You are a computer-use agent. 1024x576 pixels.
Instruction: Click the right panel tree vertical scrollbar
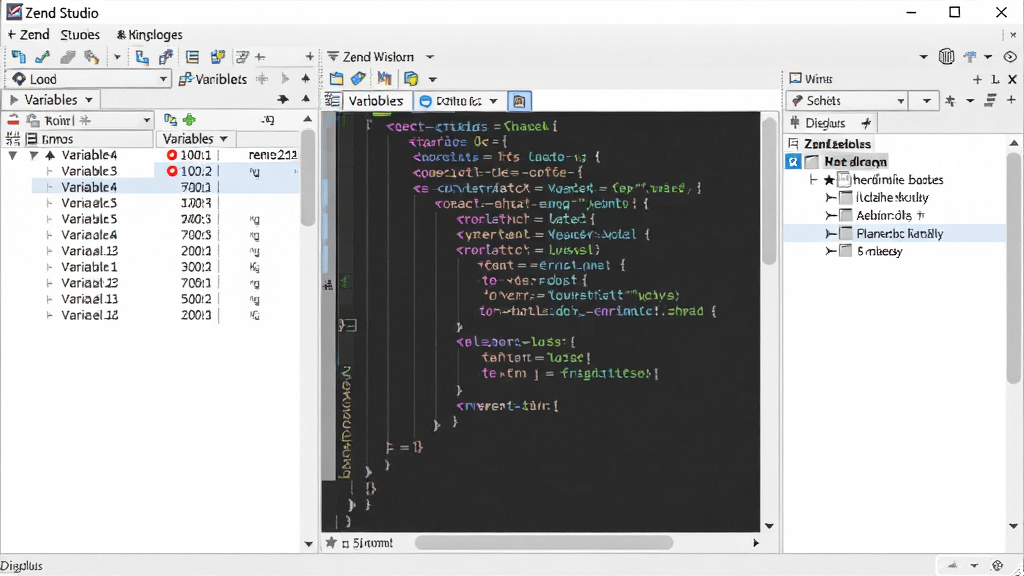(1013, 268)
